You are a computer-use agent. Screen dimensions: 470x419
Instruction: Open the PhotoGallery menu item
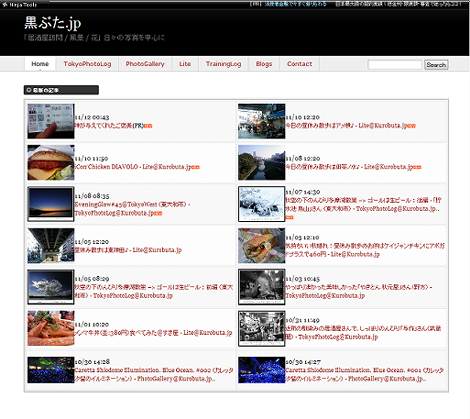(145, 64)
